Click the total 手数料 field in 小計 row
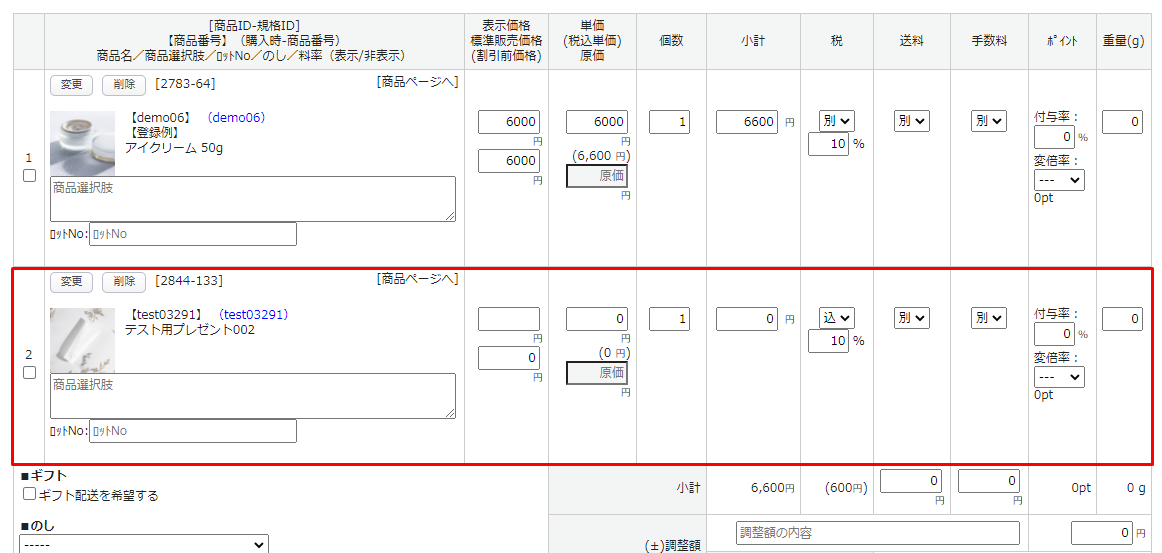 (x=989, y=481)
